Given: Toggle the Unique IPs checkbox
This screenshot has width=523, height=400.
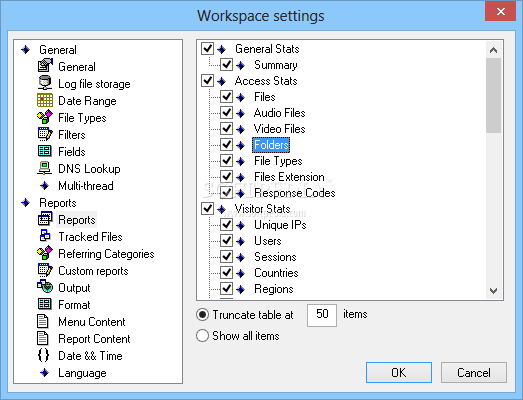Looking at the screenshot, I should click(226, 225).
